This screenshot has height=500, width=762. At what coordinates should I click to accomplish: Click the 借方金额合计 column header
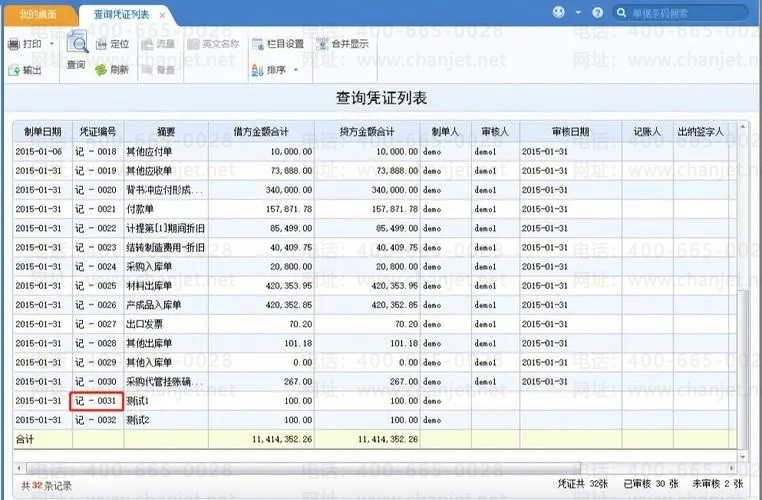261,132
